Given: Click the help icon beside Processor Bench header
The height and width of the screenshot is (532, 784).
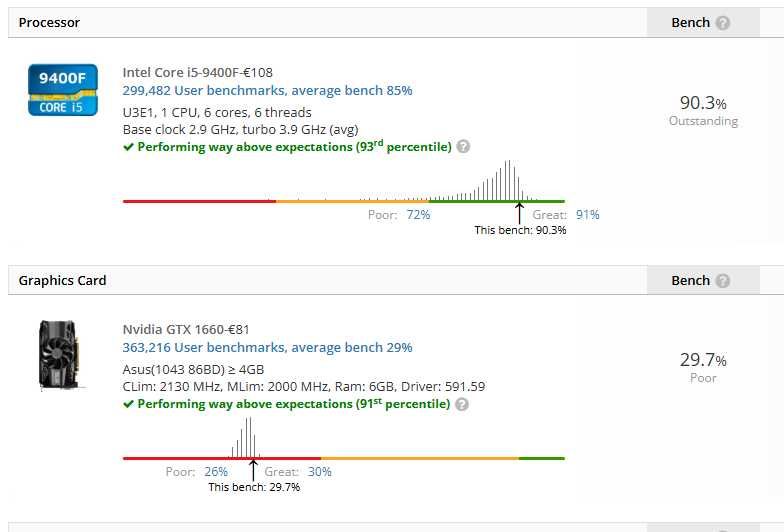Looking at the screenshot, I should [723, 23].
